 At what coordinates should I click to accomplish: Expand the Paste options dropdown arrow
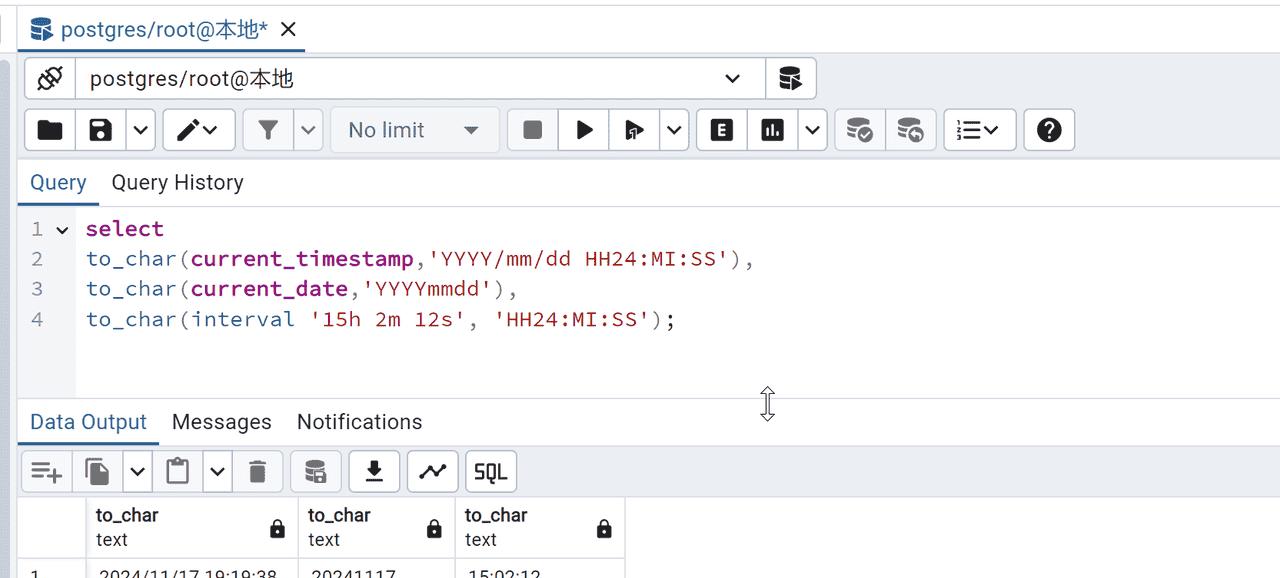pyautogui.click(x=217, y=471)
